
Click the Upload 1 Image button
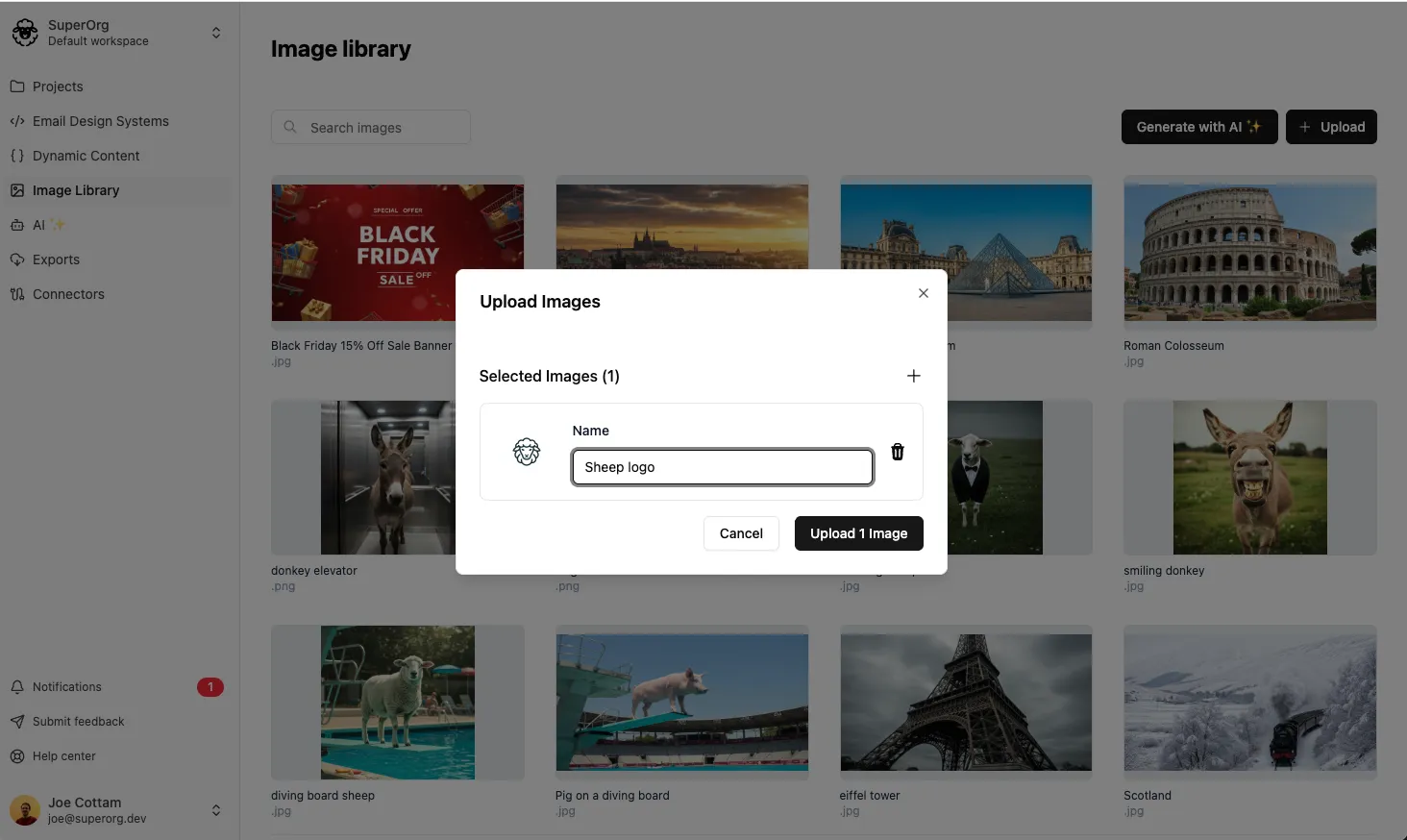point(858,533)
